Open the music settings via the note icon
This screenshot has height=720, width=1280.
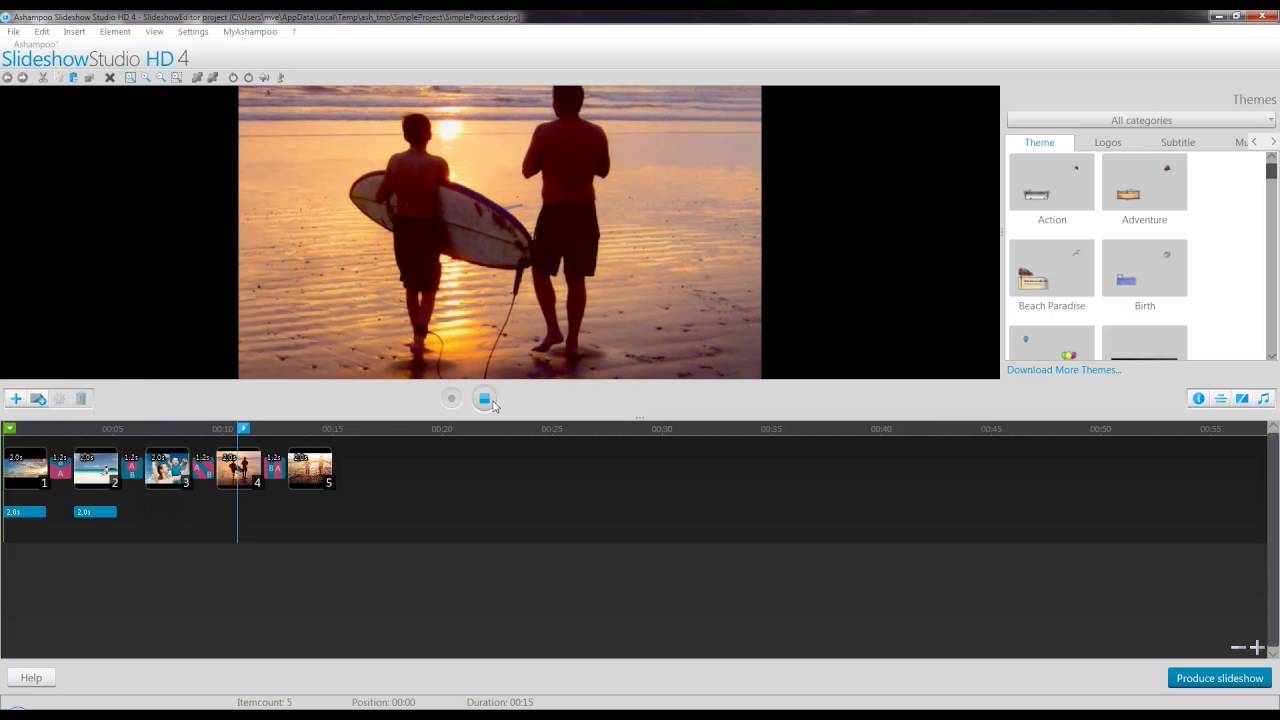(1263, 399)
